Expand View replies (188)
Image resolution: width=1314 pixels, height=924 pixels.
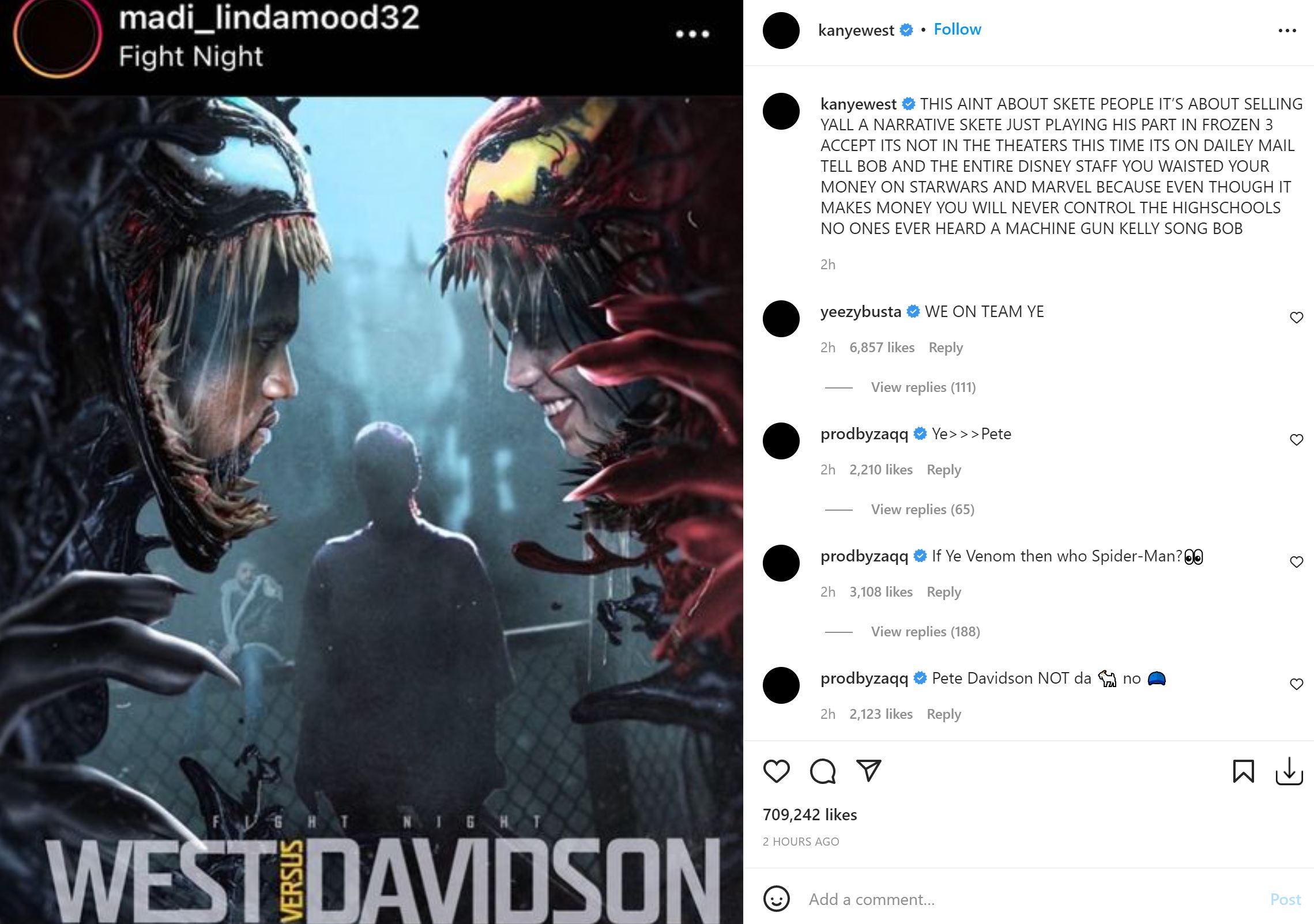(925, 632)
